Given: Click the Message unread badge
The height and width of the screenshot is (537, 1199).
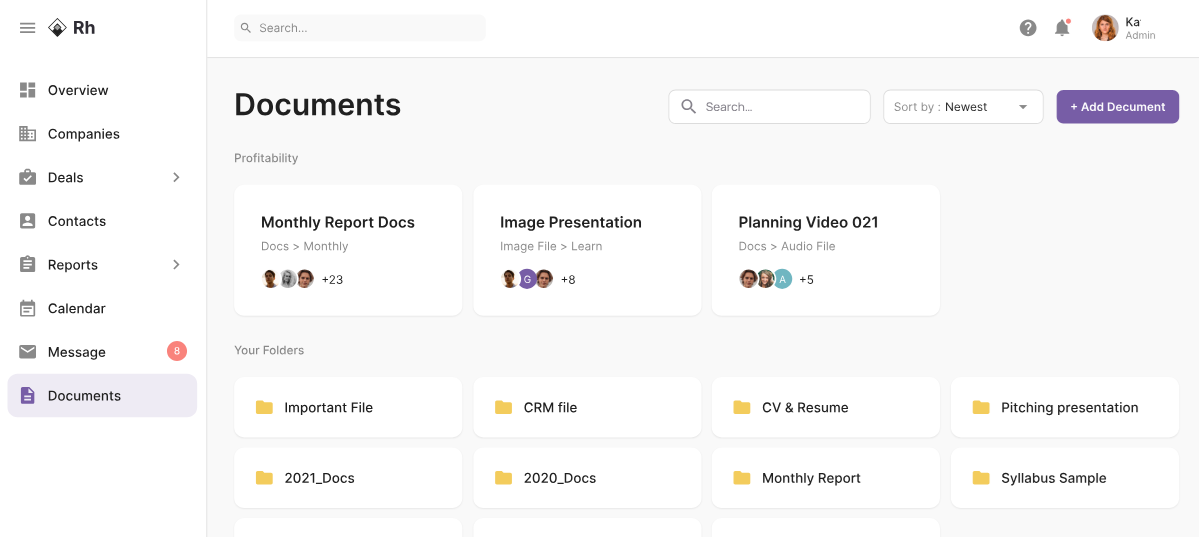Looking at the screenshot, I should click(x=176, y=351).
